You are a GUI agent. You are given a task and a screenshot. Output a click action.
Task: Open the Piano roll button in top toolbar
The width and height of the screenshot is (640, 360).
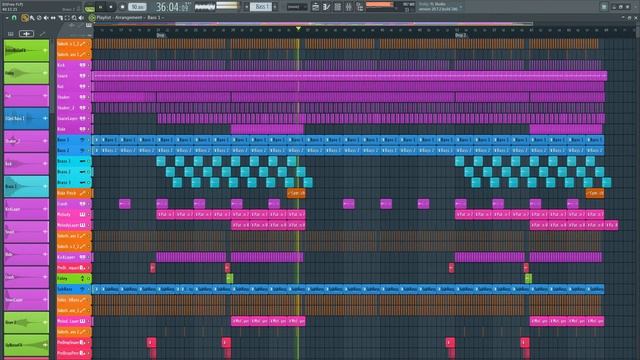[327, 7]
